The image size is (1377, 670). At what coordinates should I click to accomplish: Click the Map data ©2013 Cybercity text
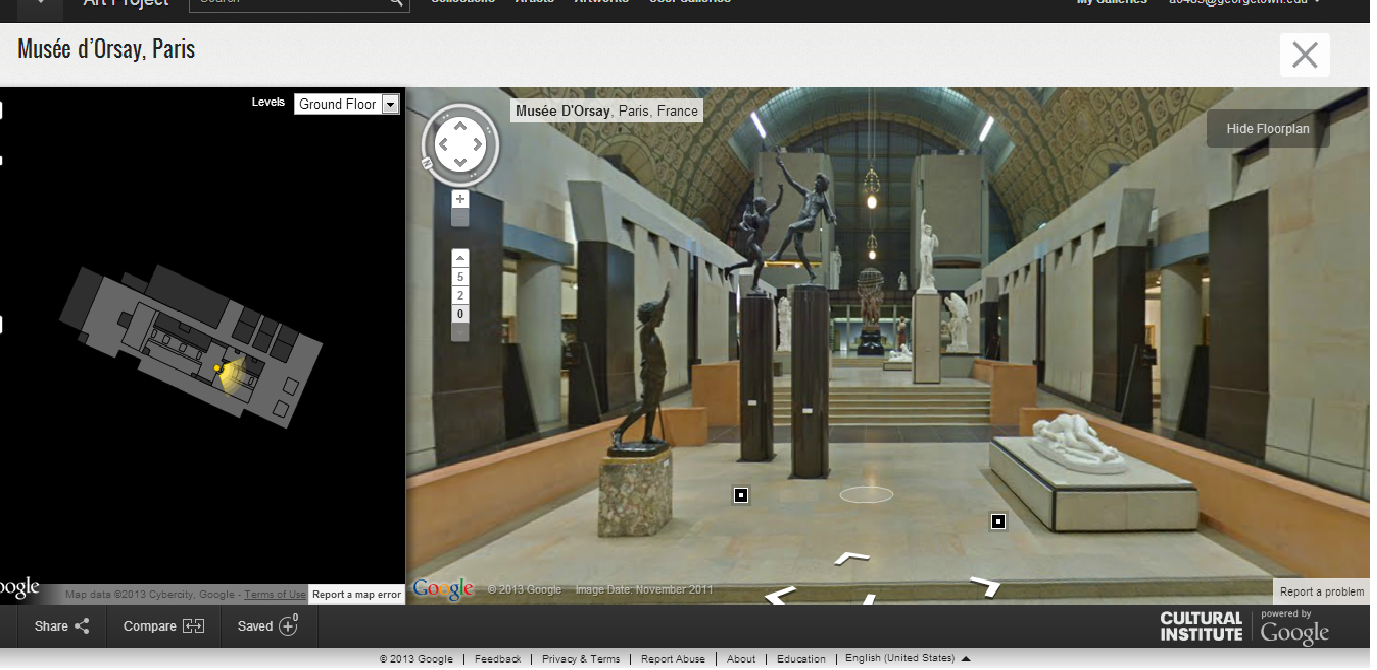pos(150,595)
